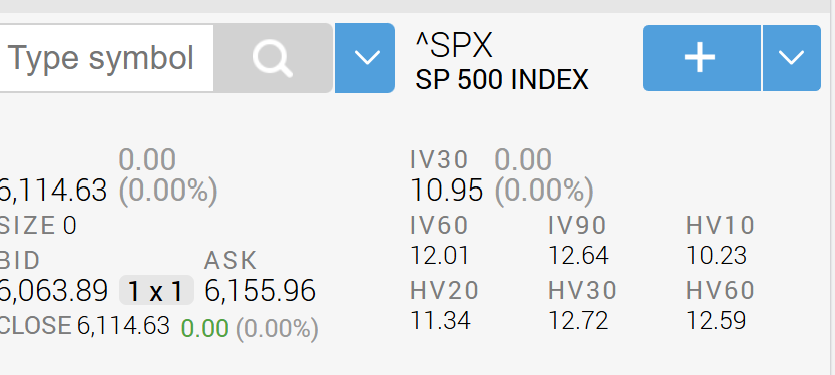Click the blue plus add button

click(x=702, y=58)
